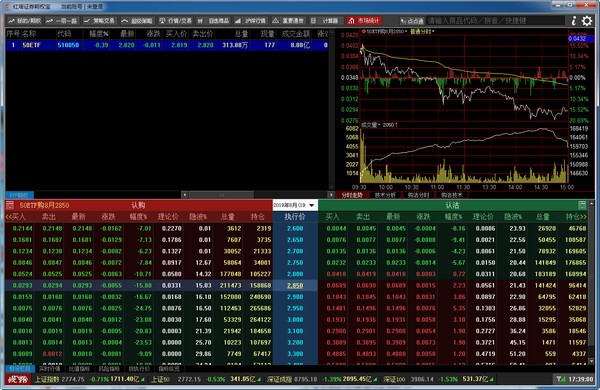This screenshot has width=600, height=390.
Task: Expand the 2019年8月 expiry date dropdown
Action: click(x=295, y=205)
